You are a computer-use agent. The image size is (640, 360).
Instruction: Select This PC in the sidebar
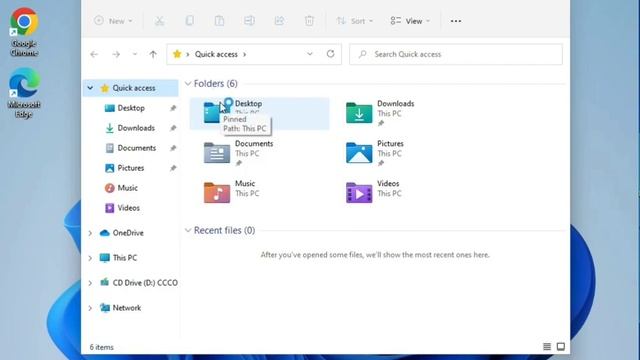tap(124, 258)
